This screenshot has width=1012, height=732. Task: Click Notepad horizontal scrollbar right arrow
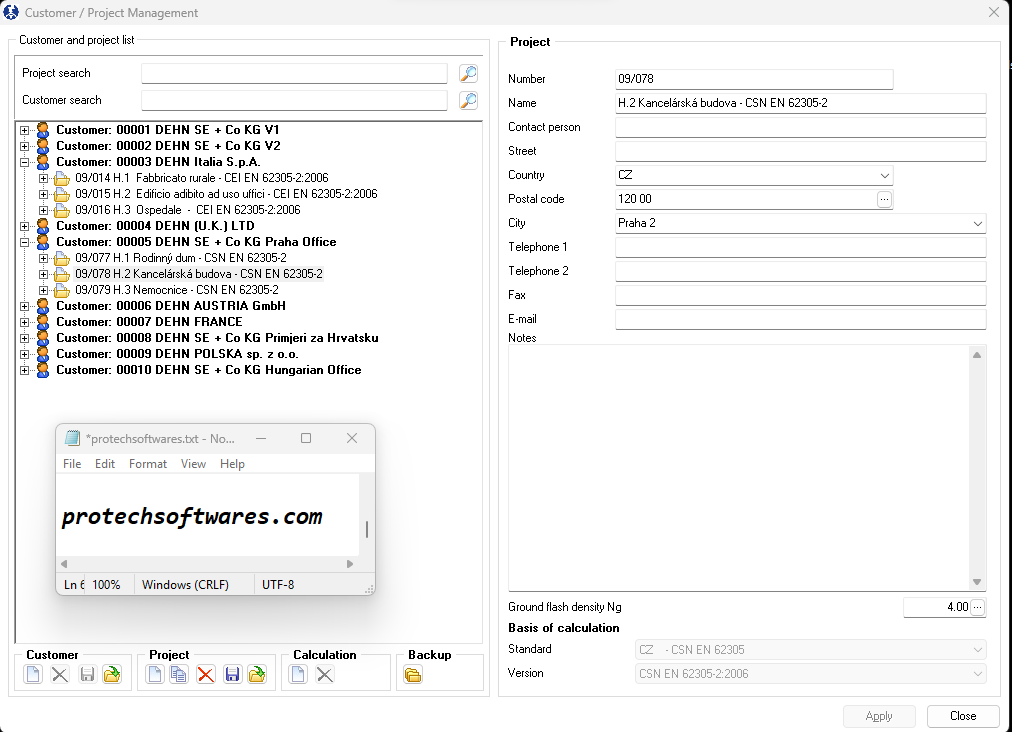[x=350, y=564]
